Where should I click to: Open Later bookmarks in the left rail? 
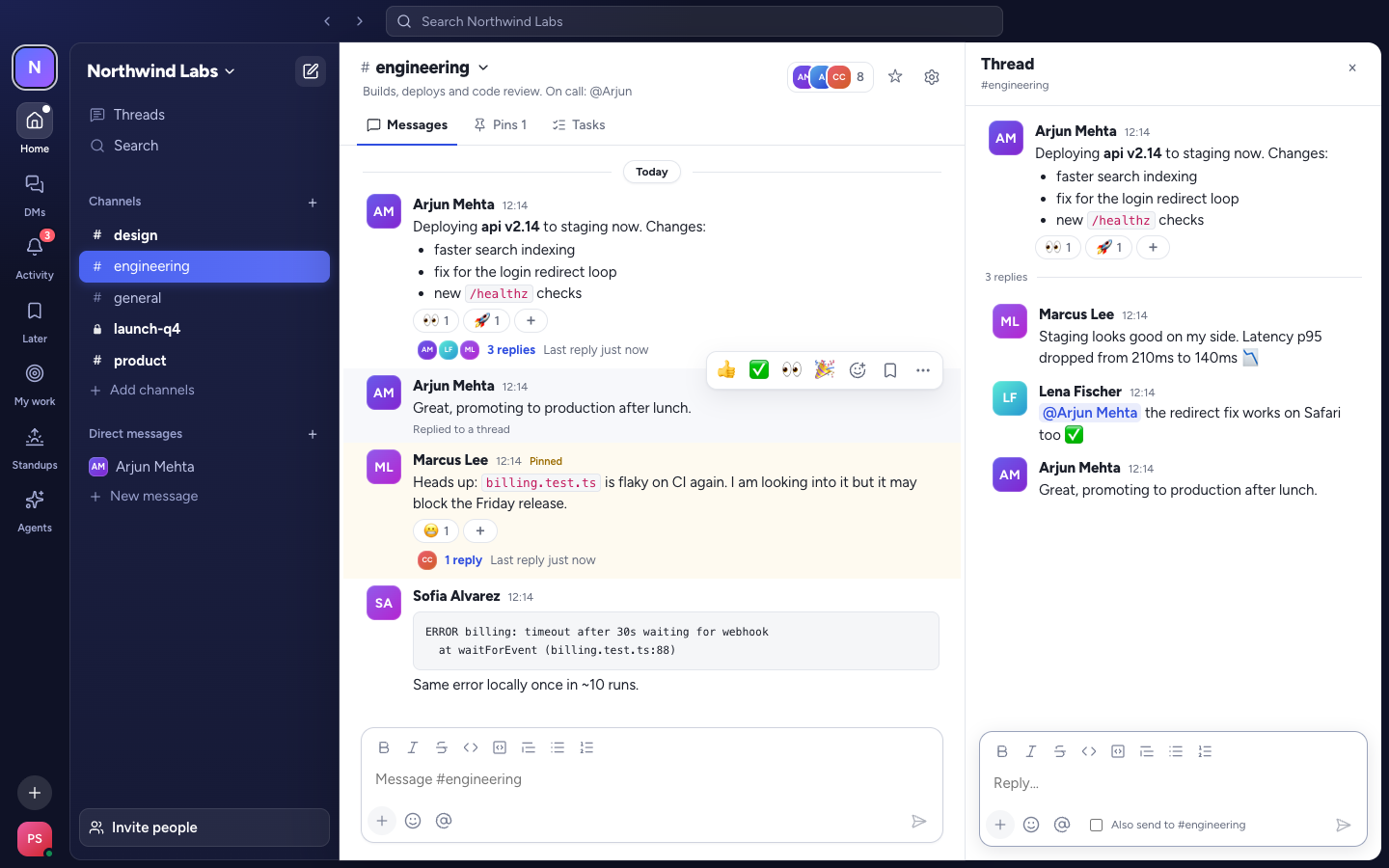[x=35, y=320]
